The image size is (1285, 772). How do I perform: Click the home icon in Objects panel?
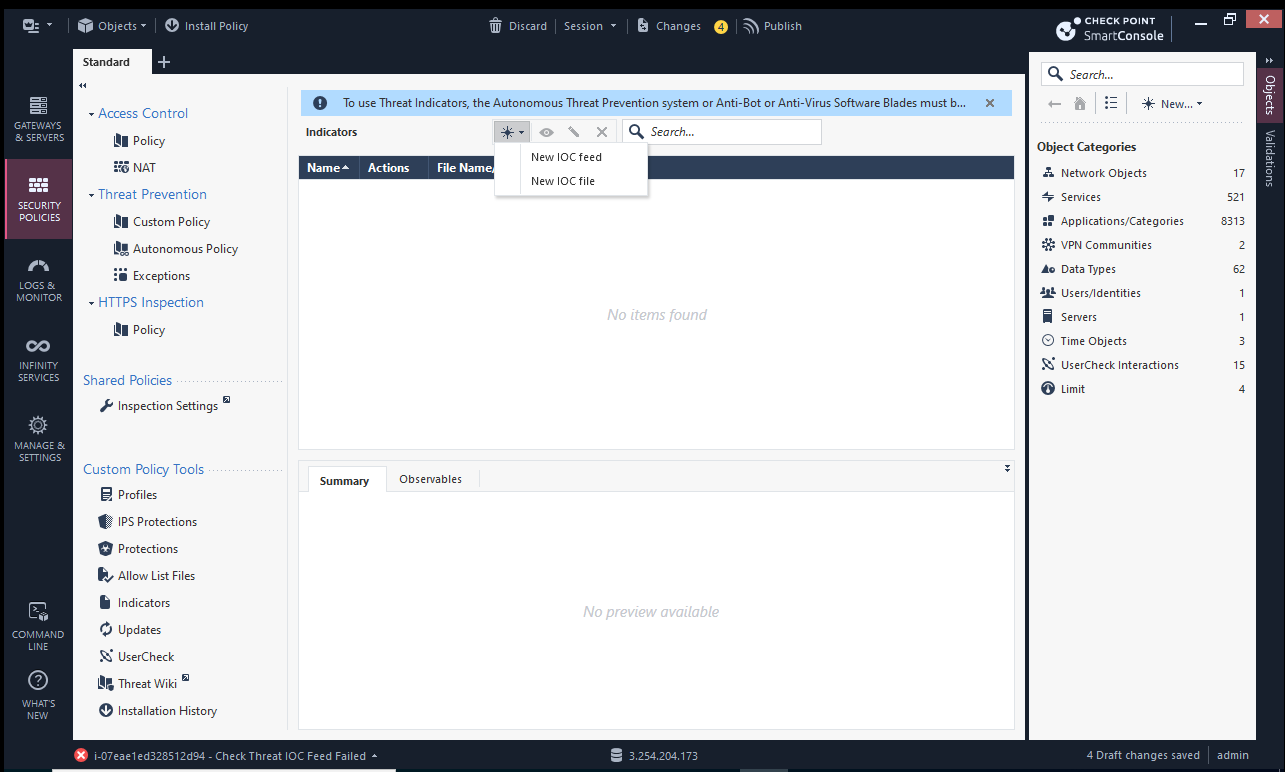point(1080,104)
